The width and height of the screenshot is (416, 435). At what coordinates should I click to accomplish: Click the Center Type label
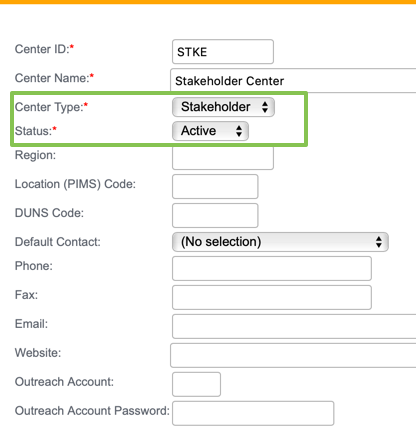click(x=51, y=107)
